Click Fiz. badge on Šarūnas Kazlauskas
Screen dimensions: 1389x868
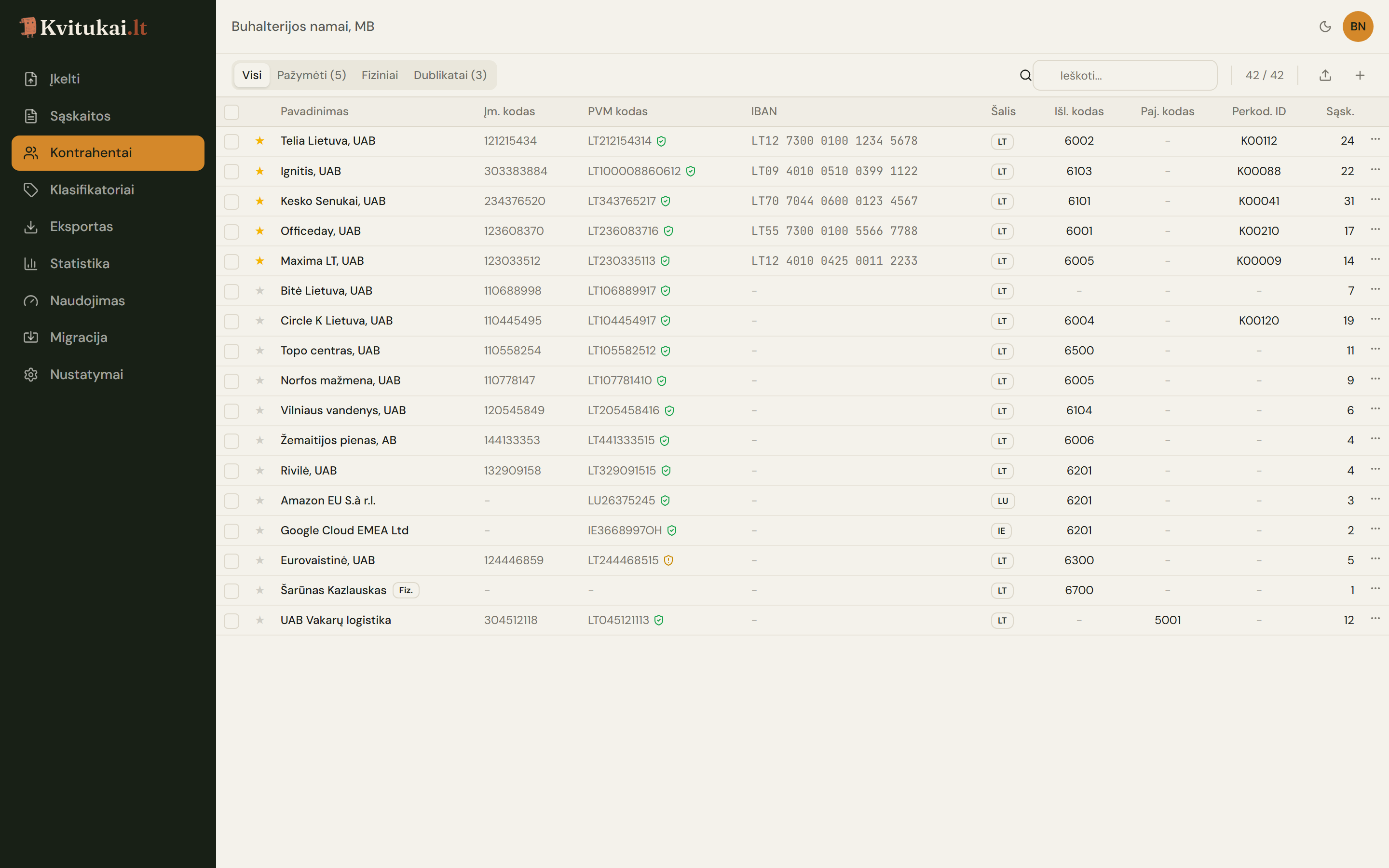tap(406, 590)
